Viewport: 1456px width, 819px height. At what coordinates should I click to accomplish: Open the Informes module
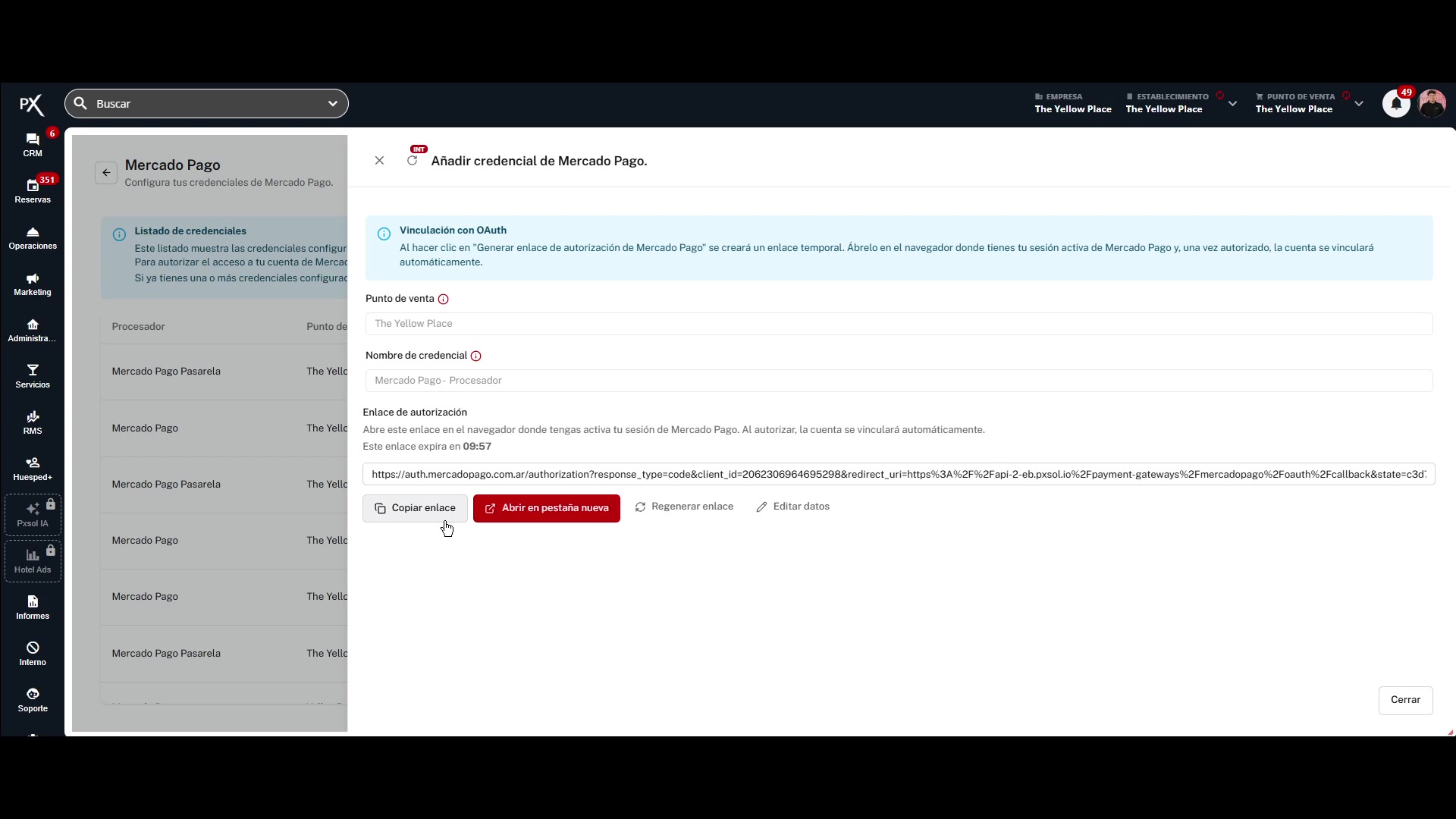pyautogui.click(x=33, y=608)
